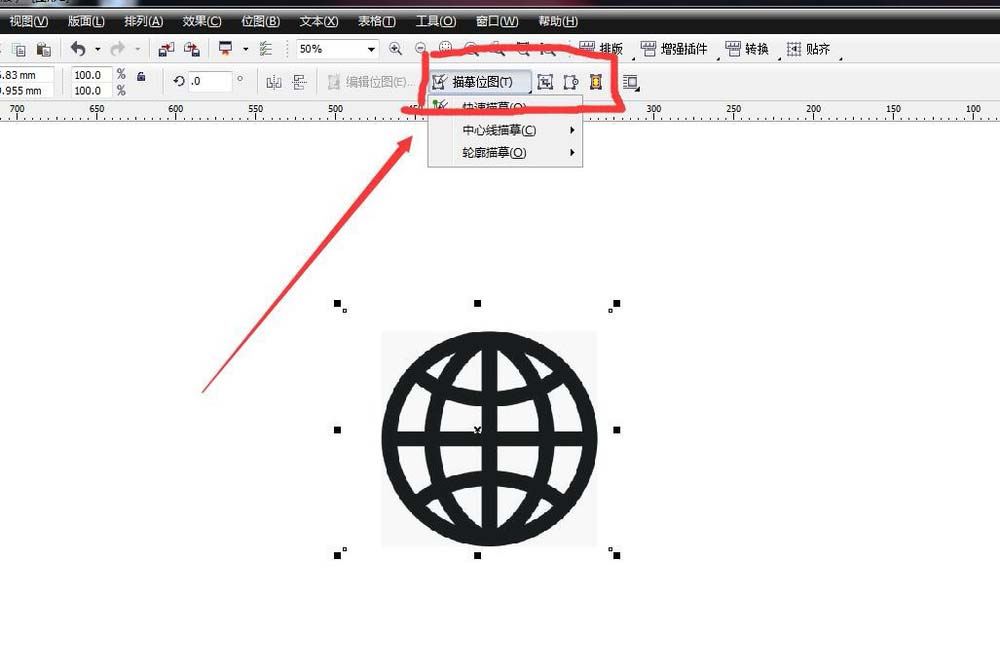Screen dimensions: 1000x658
Task: Click the right-middle selection handle
Action: point(617,430)
